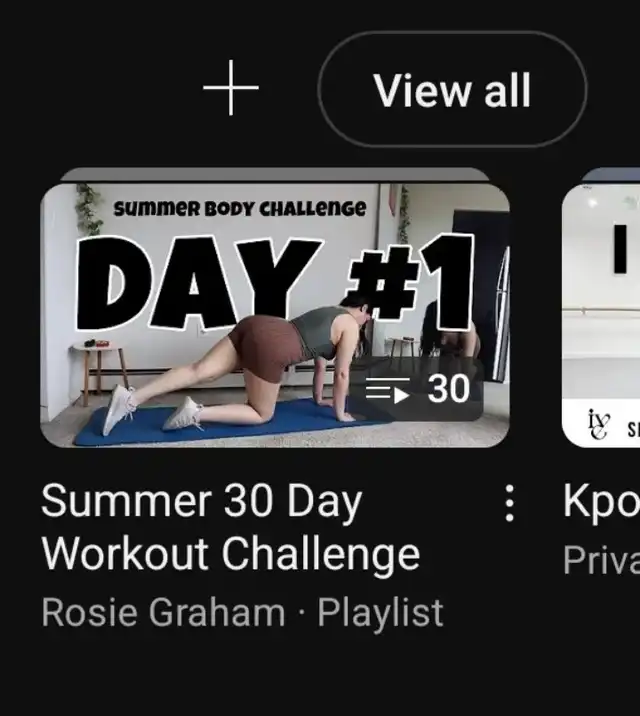Click the logo icon on the second thumbnail
Viewport: 640px width, 716px height.
[598, 424]
